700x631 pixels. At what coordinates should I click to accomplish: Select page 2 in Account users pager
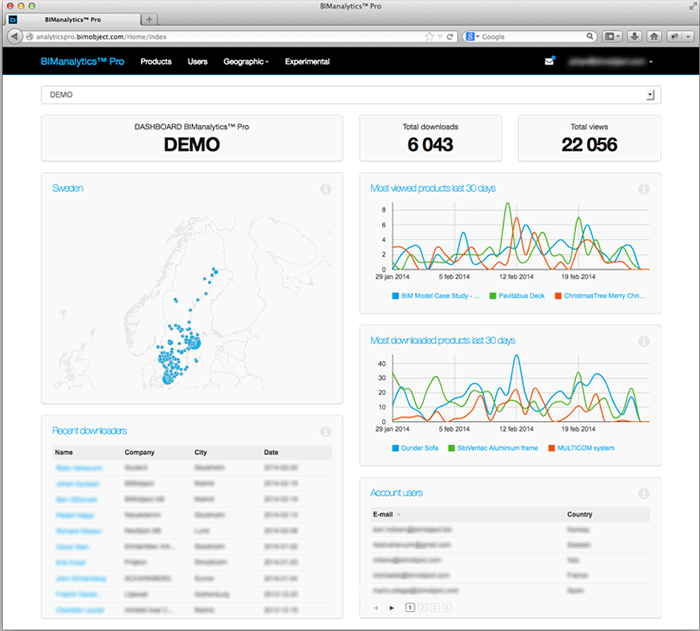click(x=422, y=608)
